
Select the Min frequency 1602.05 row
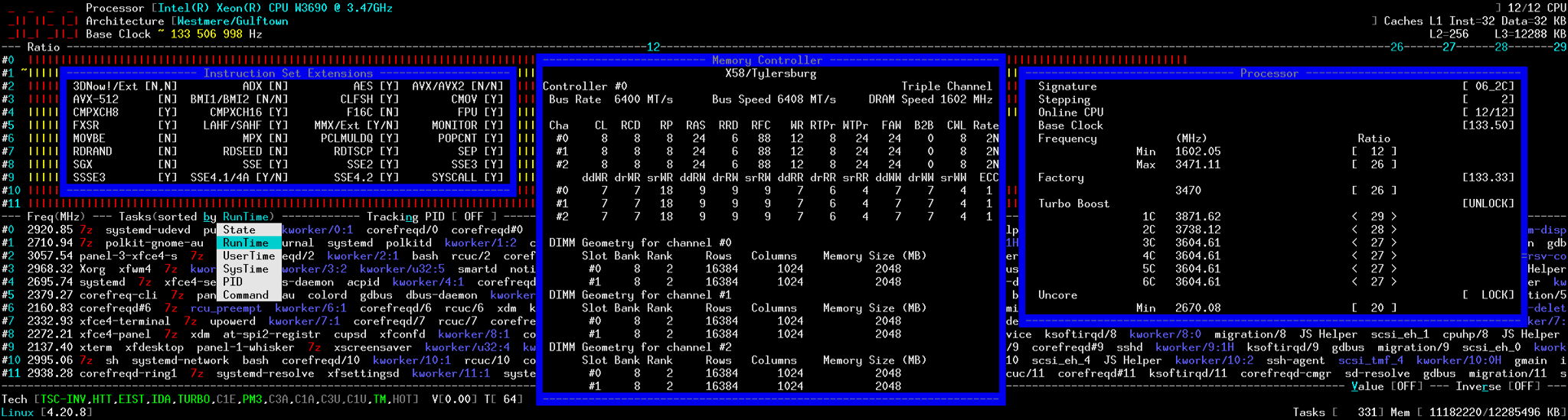(x=1266, y=151)
